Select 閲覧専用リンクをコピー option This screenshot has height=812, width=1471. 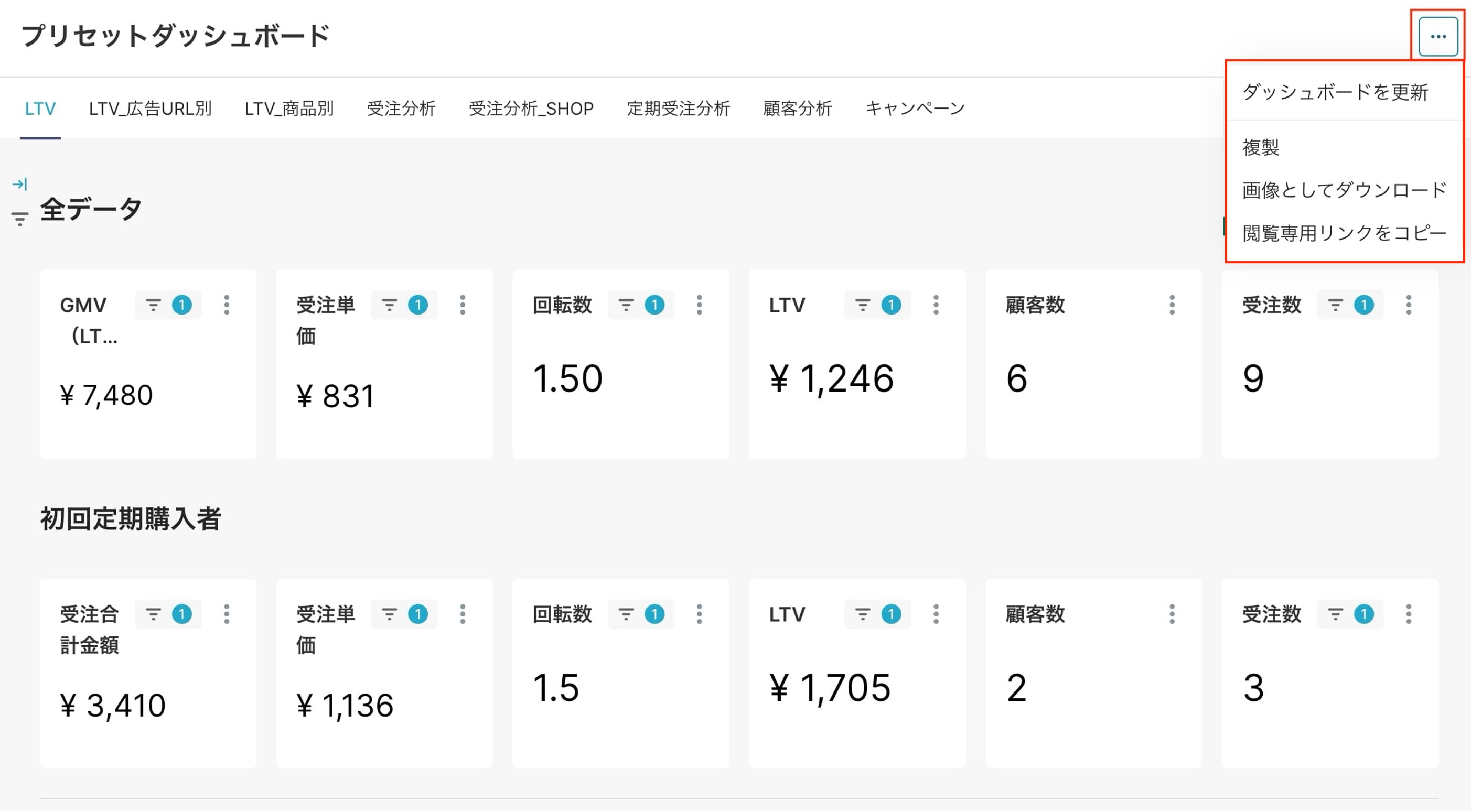click(x=1345, y=233)
